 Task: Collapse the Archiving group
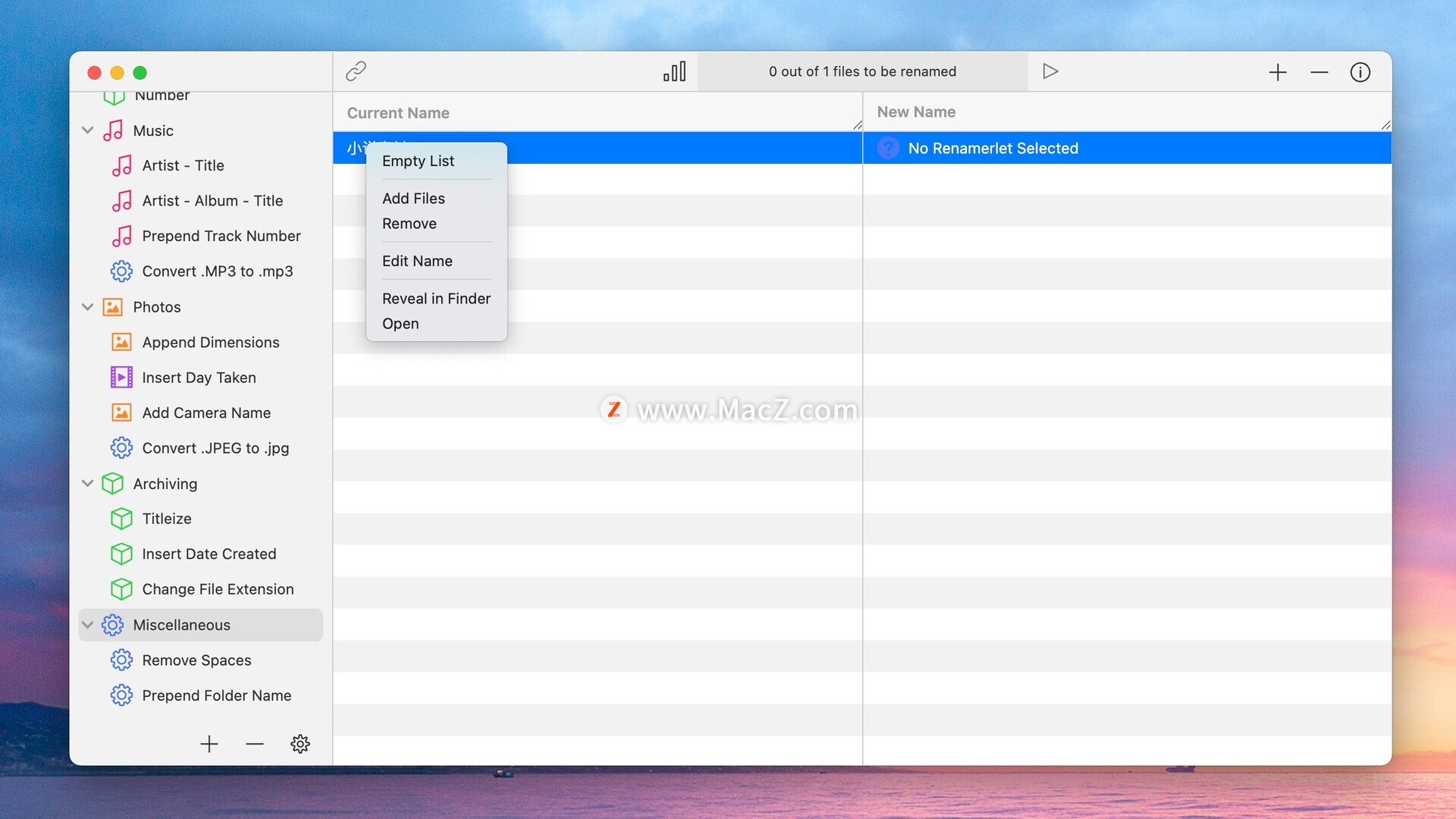click(x=88, y=483)
